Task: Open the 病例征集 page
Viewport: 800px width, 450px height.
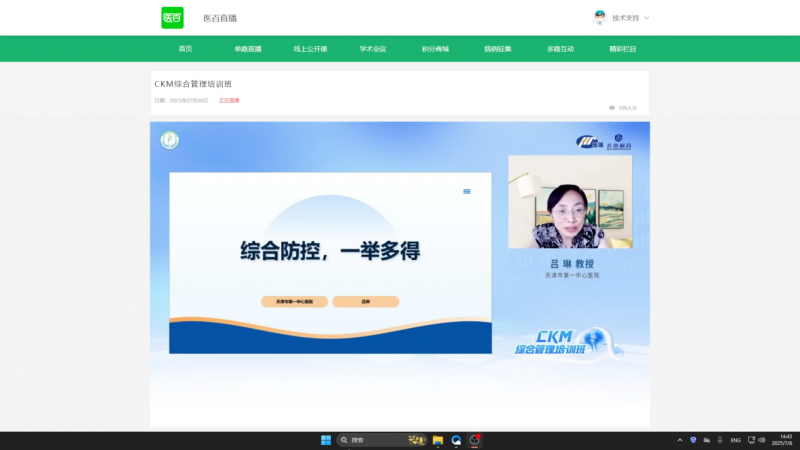Action: click(498, 49)
